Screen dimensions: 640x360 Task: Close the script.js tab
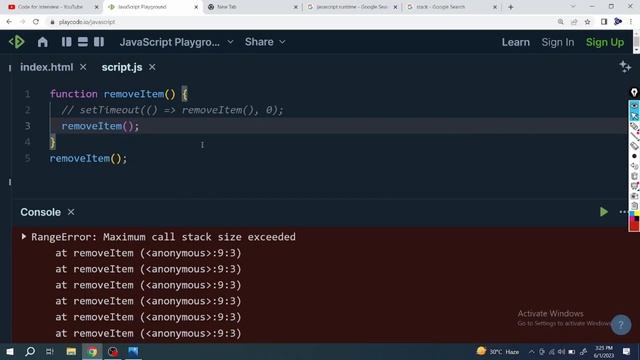[x=152, y=67]
